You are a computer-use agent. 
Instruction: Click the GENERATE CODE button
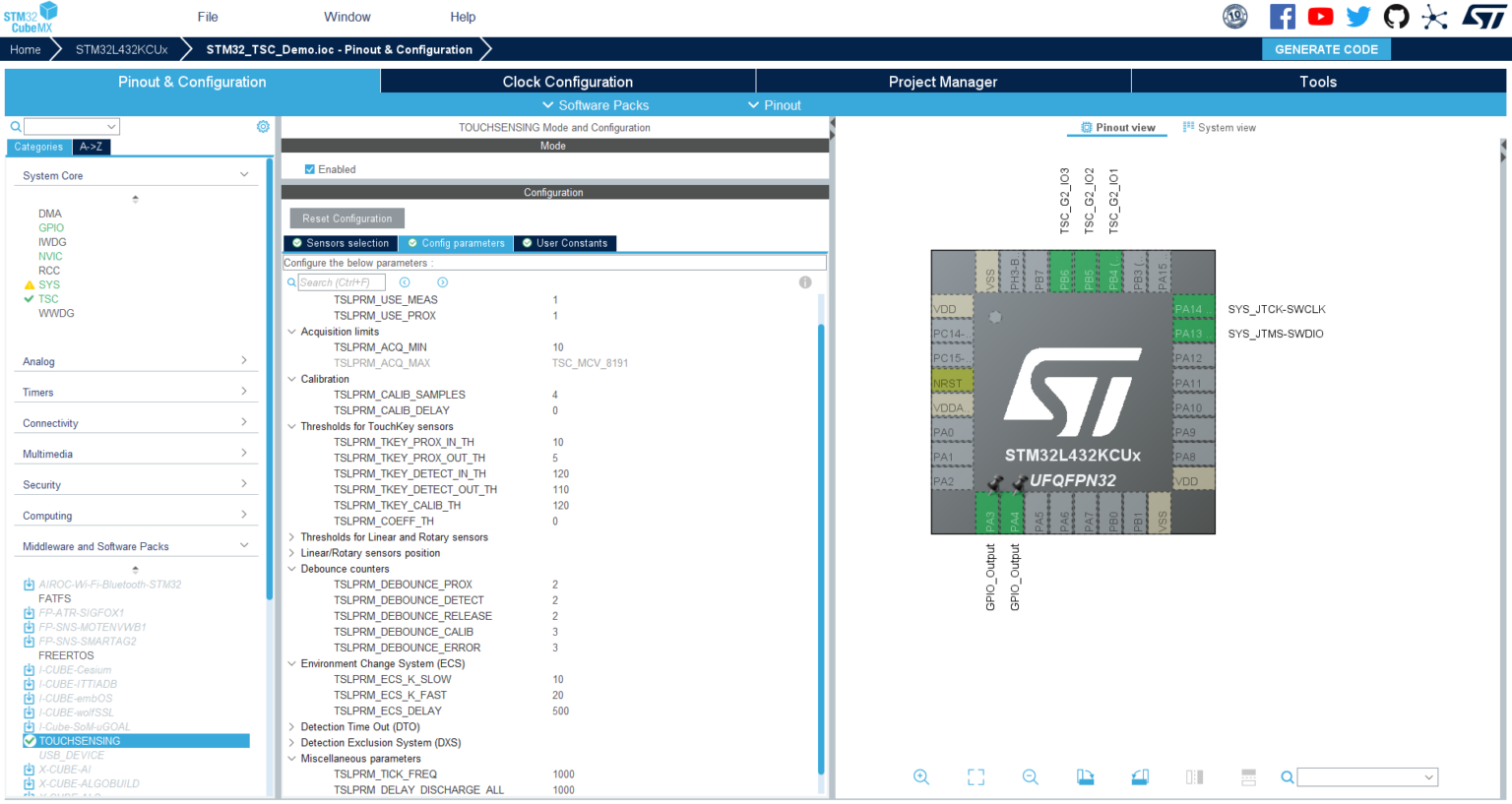(1326, 48)
